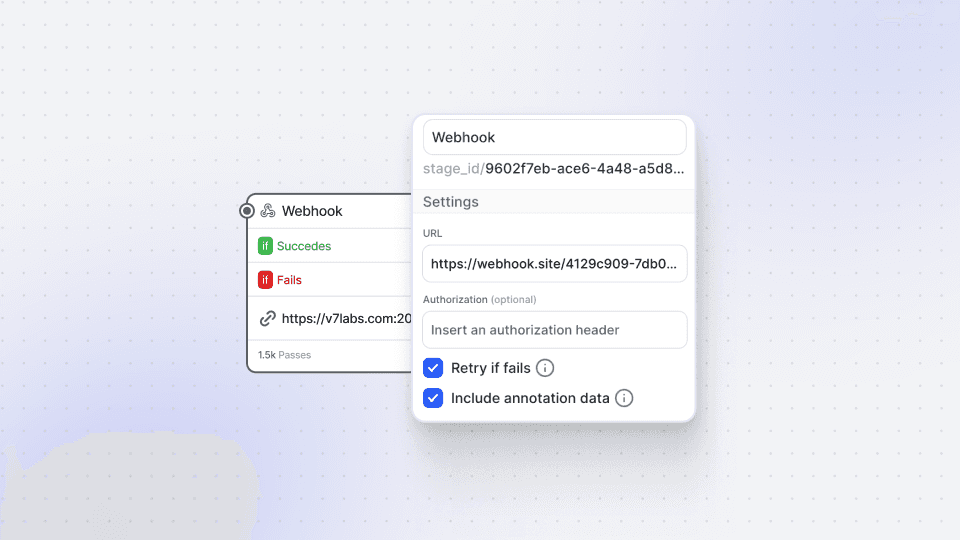The image size is (960, 540).
Task: Click the URL field label
Action: 432,233
